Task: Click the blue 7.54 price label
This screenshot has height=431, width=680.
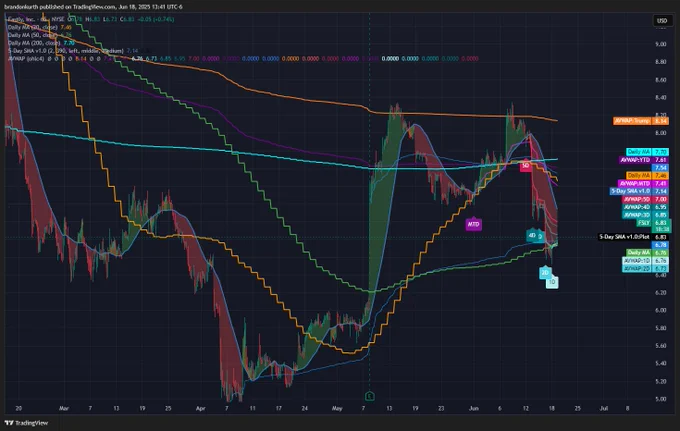Action: 660,167
